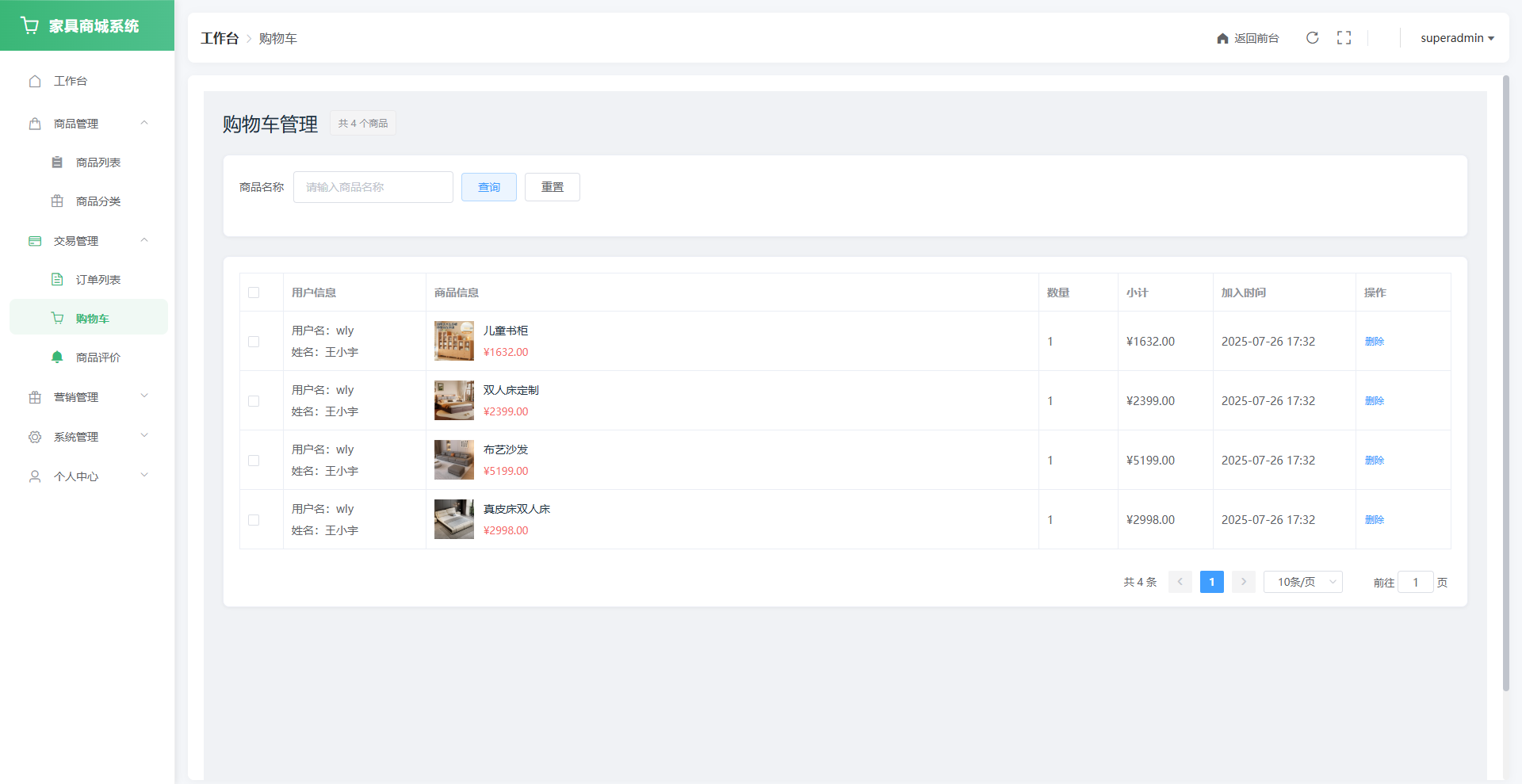Check the 儿童书柜 row checkbox
This screenshot has height=784, width=1522.
(x=254, y=342)
